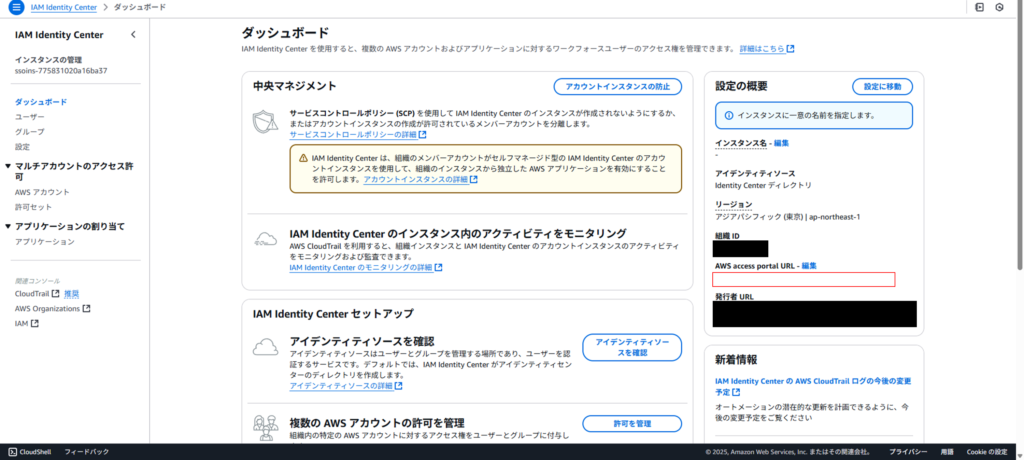Collapse the IAM Identity Center sidebar chevron
Image resolution: width=1024 pixels, height=460 pixels.
pos(133,35)
